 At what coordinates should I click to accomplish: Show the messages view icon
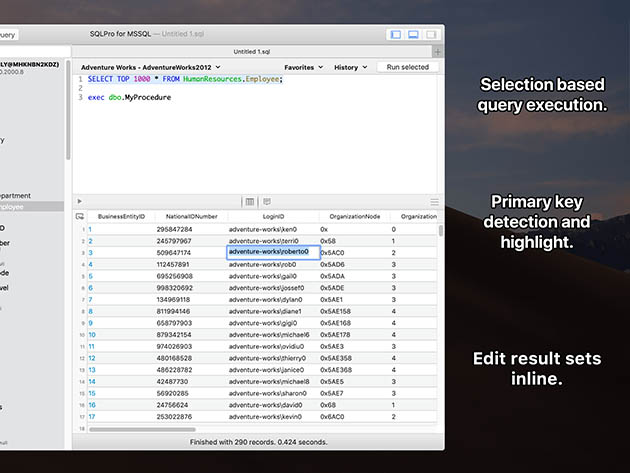tap(267, 201)
